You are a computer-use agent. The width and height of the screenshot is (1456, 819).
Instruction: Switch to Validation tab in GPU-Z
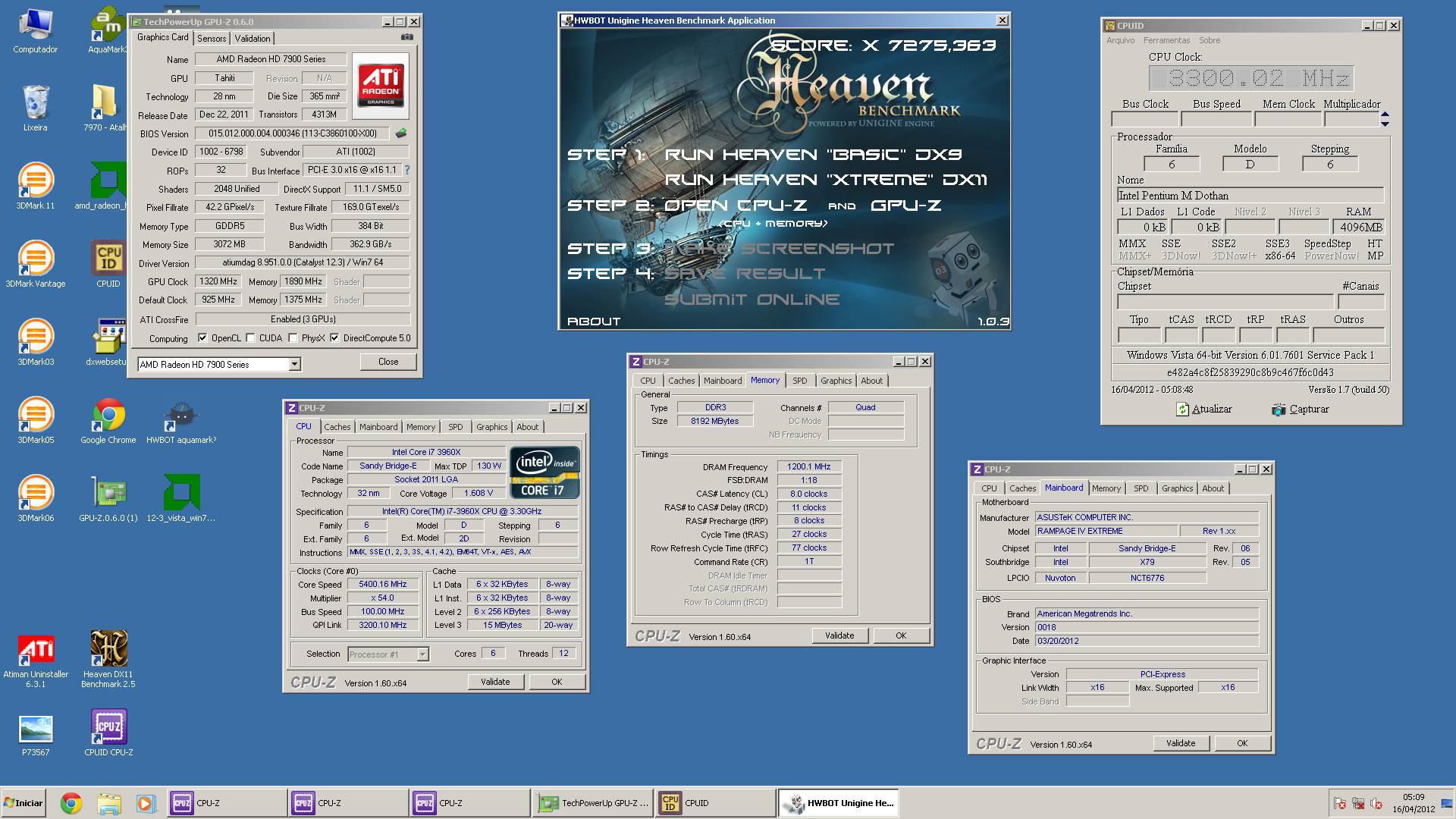(253, 39)
